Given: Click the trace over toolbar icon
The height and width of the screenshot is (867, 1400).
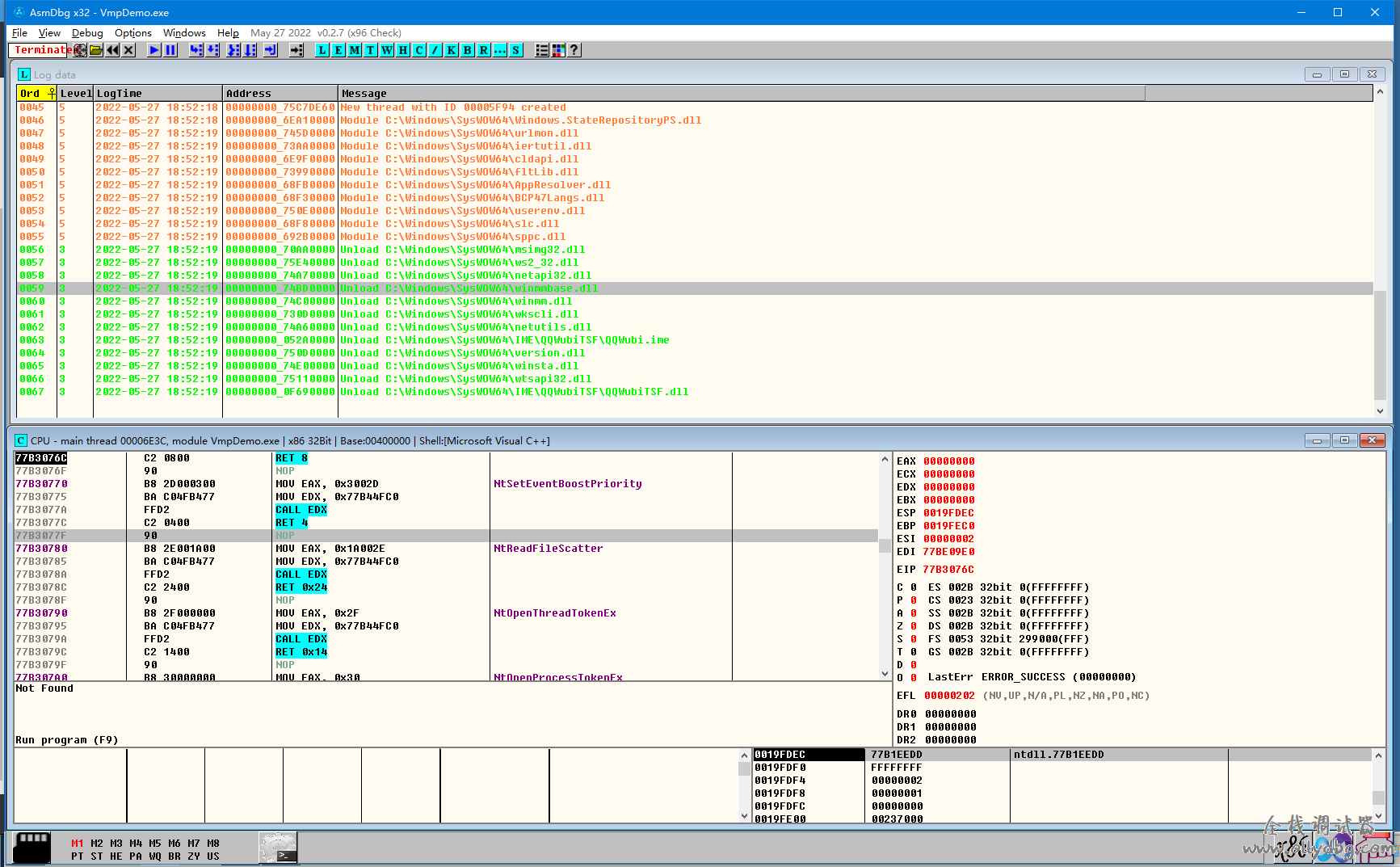Looking at the screenshot, I should [250, 50].
